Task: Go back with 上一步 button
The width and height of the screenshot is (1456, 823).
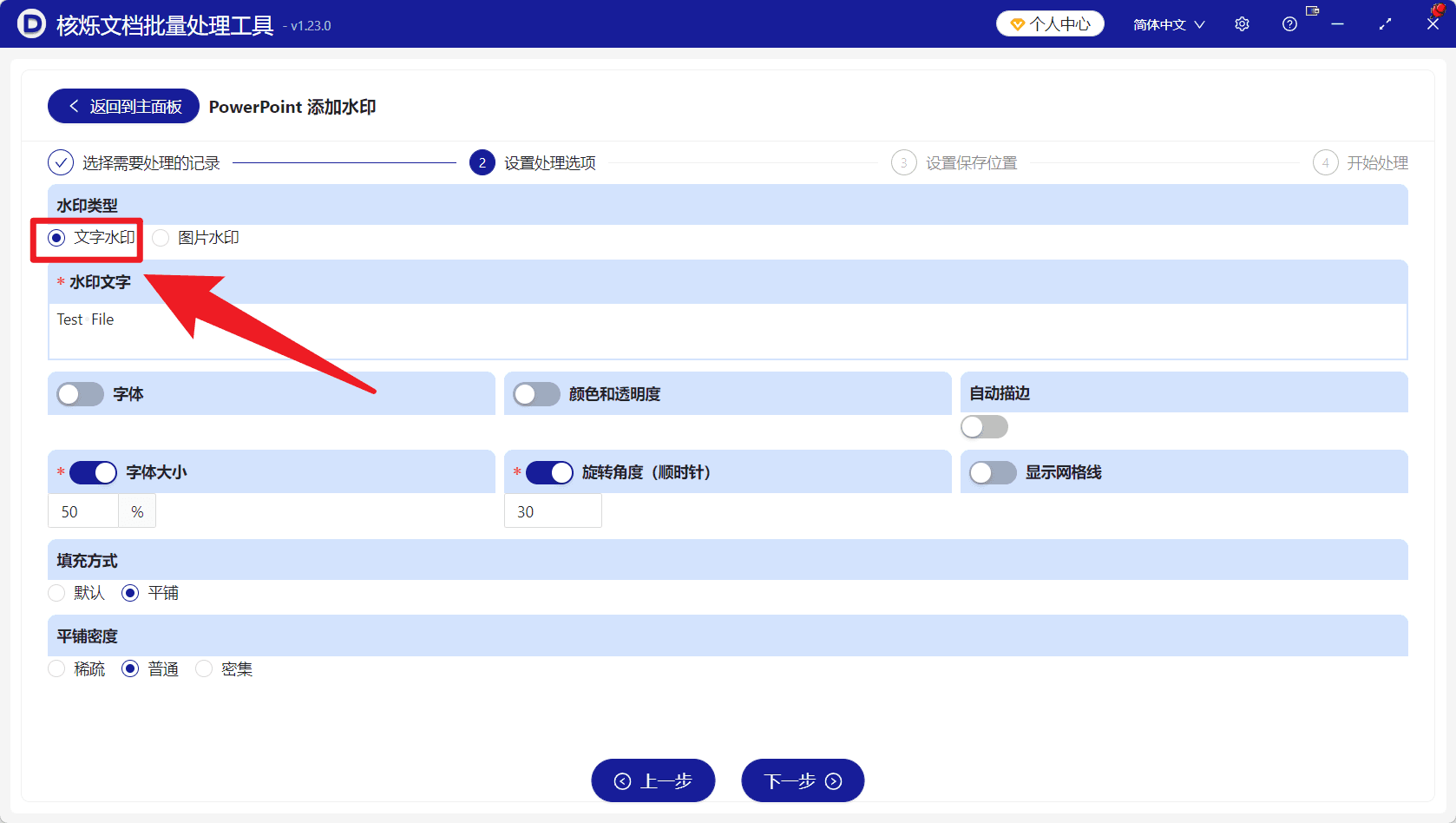Action: pyautogui.click(x=653, y=780)
